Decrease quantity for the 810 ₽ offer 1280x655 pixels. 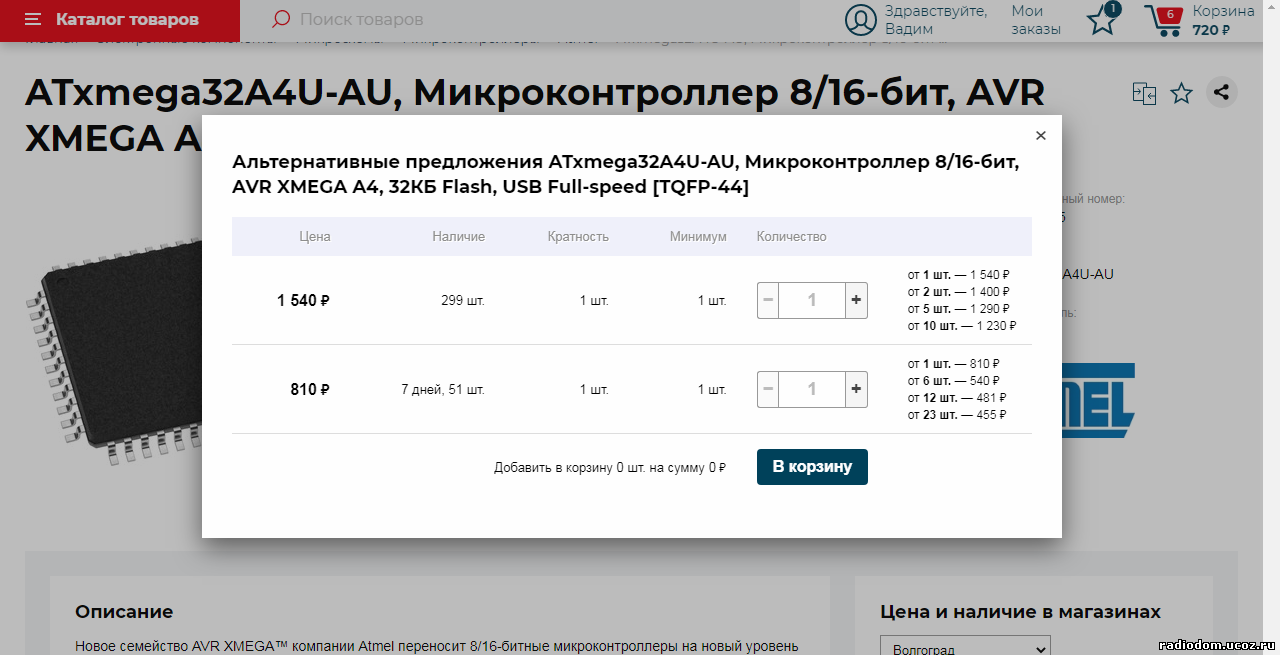(768, 389)
